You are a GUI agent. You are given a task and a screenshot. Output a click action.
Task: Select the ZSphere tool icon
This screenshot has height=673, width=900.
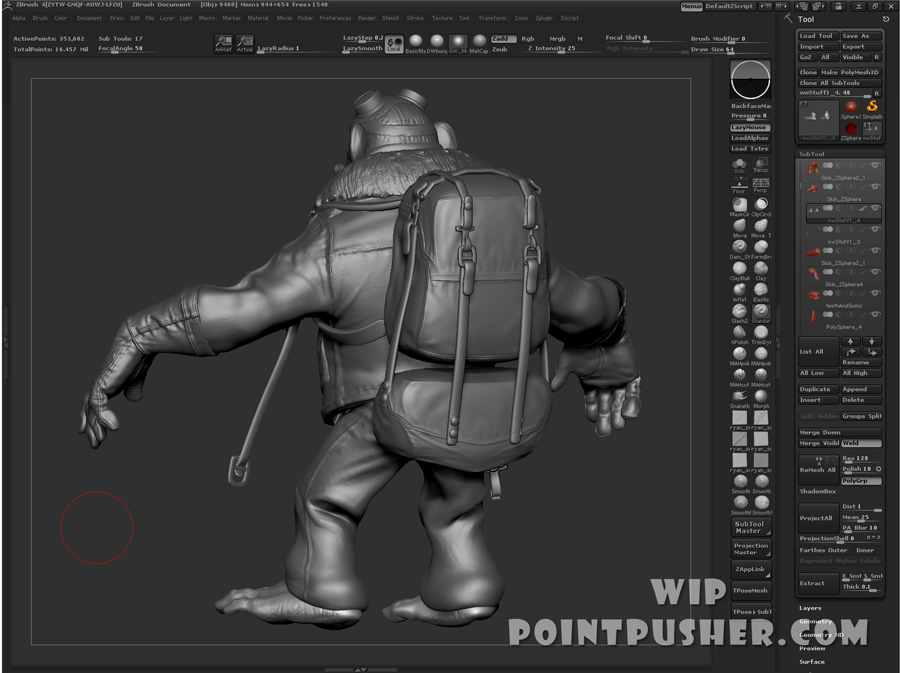(851, 130)
